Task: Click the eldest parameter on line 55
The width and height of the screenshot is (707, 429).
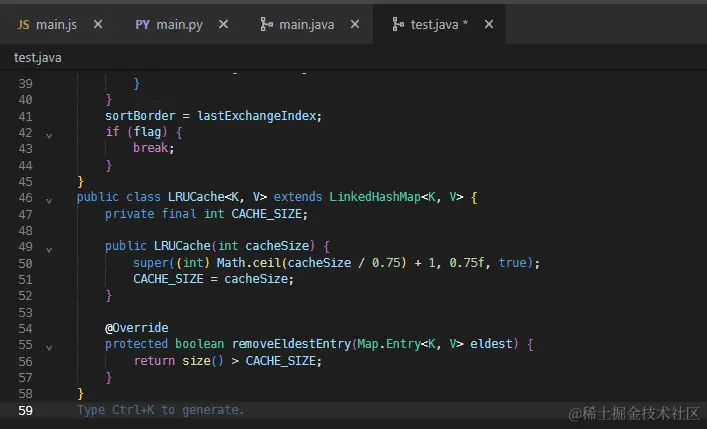Action: coord(491,344)
